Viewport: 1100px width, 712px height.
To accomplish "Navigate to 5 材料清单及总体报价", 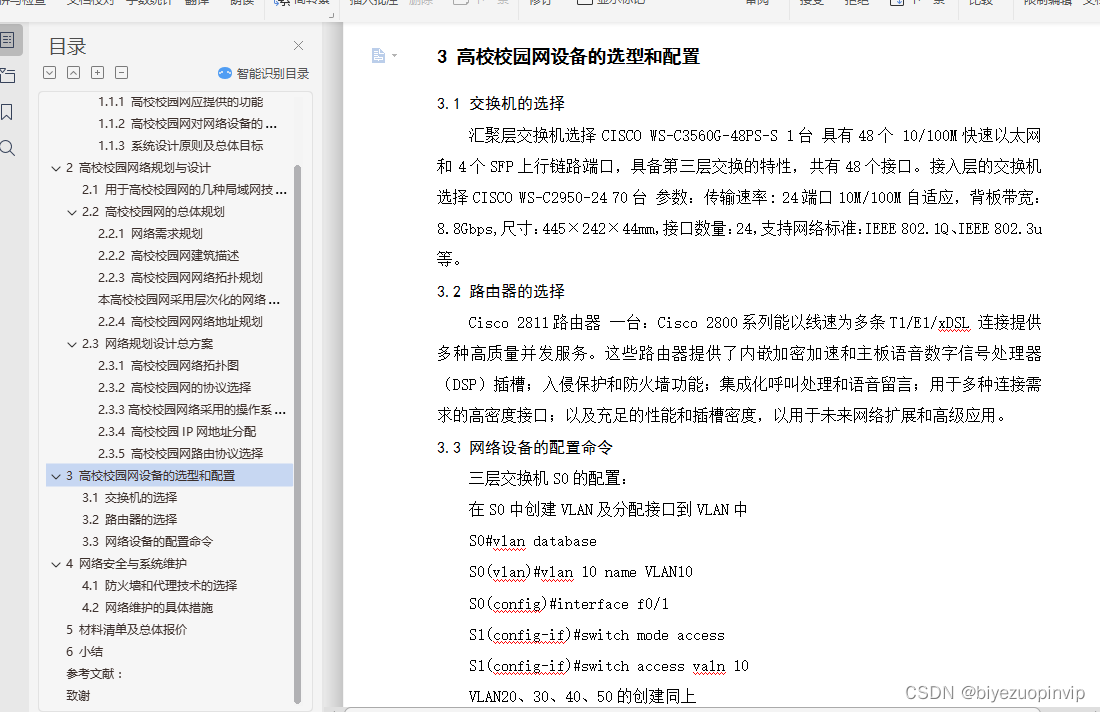I will (x=126, y=629).
